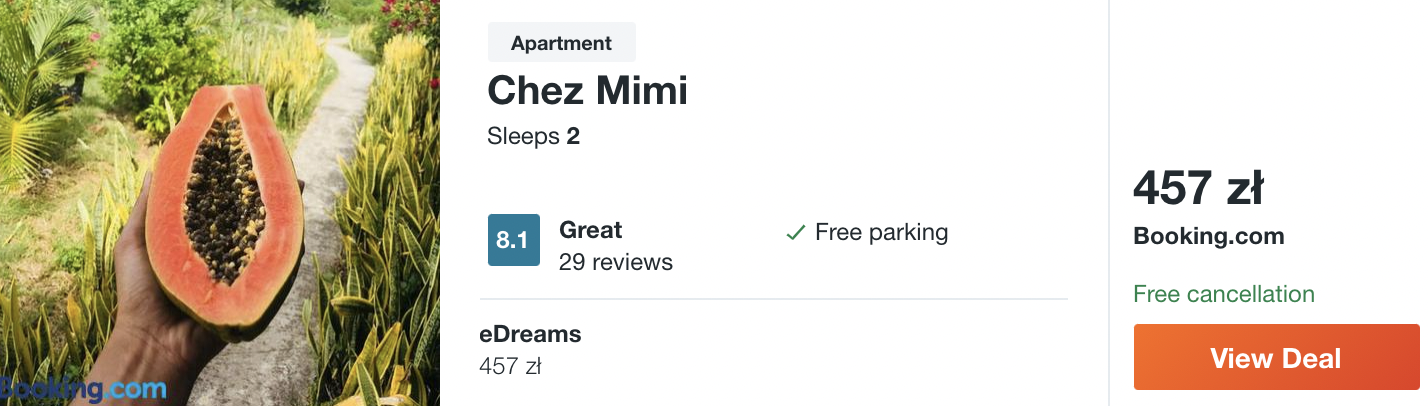Select the eDreams provider name
1428x406 pixels.
click(530, 334)
